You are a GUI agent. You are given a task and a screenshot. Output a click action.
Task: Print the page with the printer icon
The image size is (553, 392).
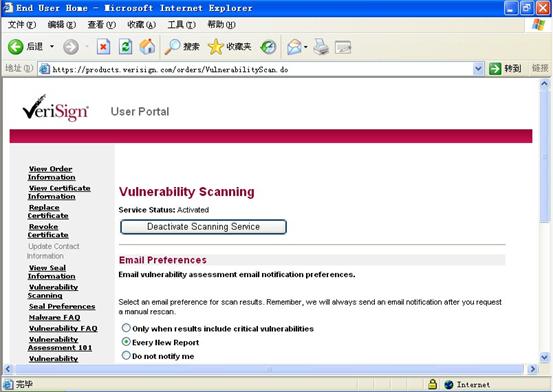321,47
